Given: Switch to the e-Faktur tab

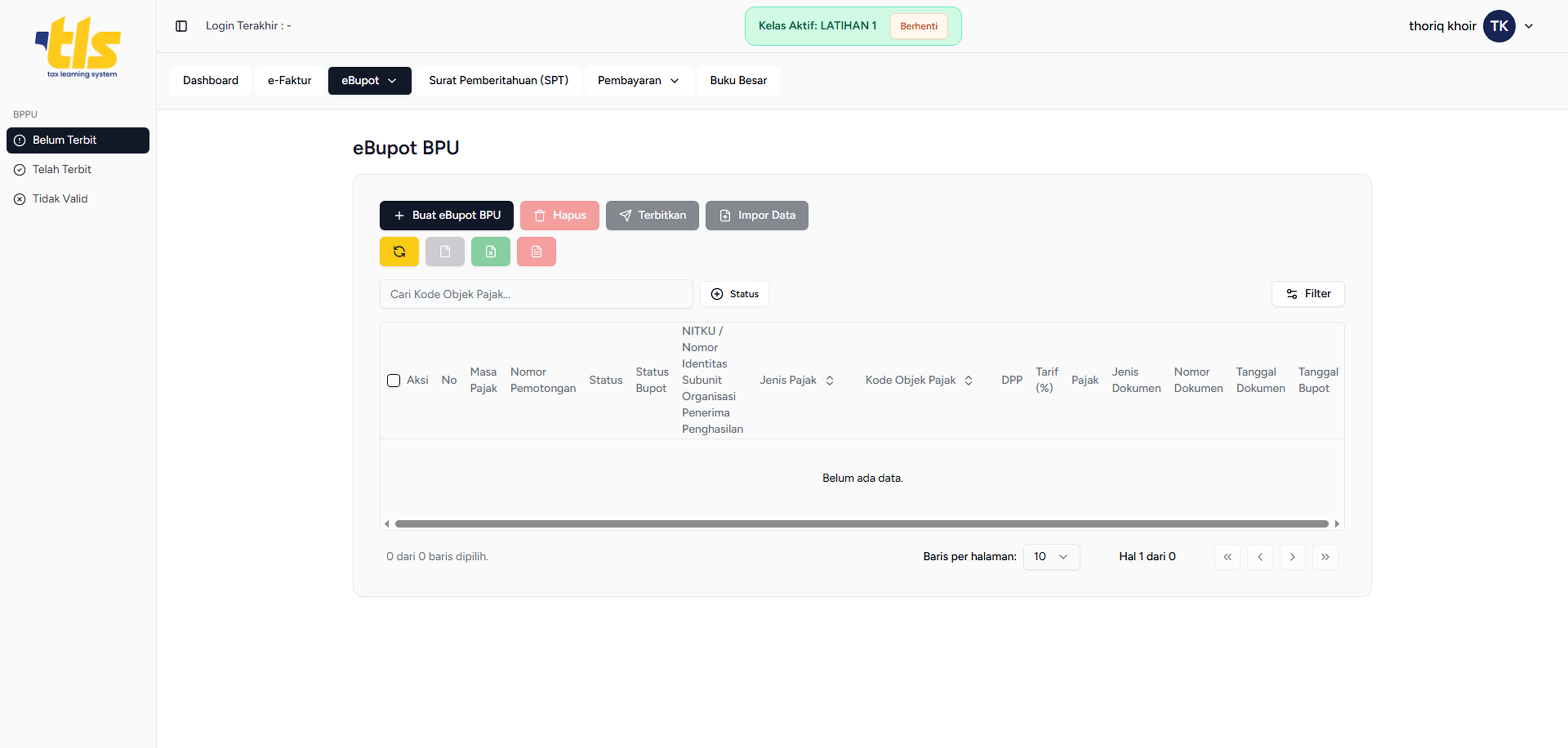Looking at the screenshot, I should (x=289, y=80).
